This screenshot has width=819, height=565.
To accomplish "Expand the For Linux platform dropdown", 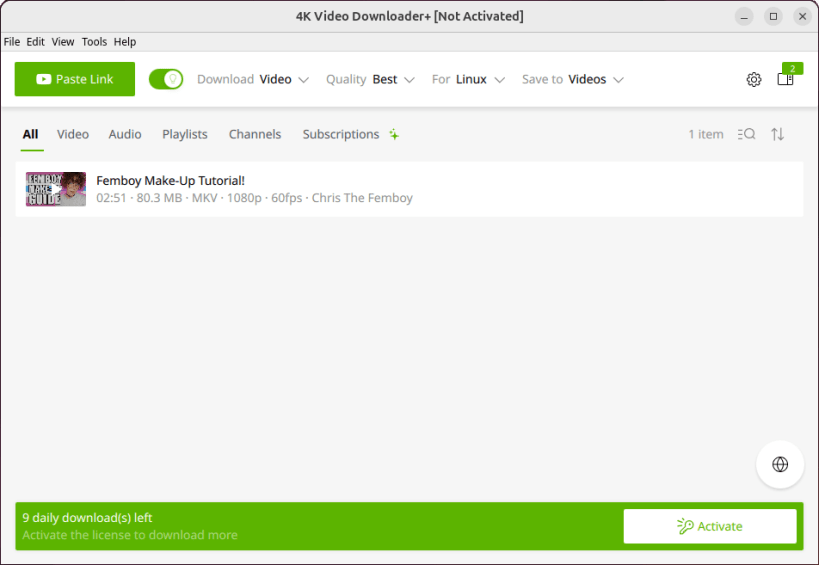I will [468, 79].
